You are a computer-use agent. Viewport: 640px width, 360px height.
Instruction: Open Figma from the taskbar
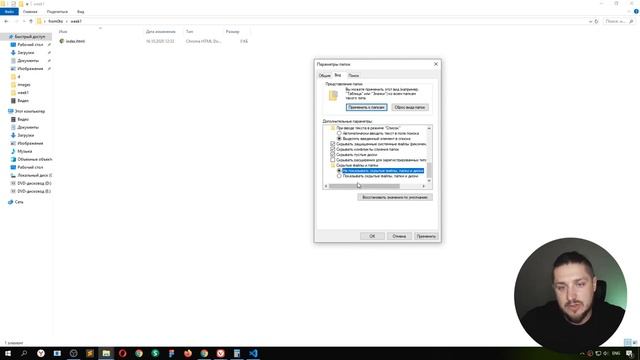[x=171, y=353]
